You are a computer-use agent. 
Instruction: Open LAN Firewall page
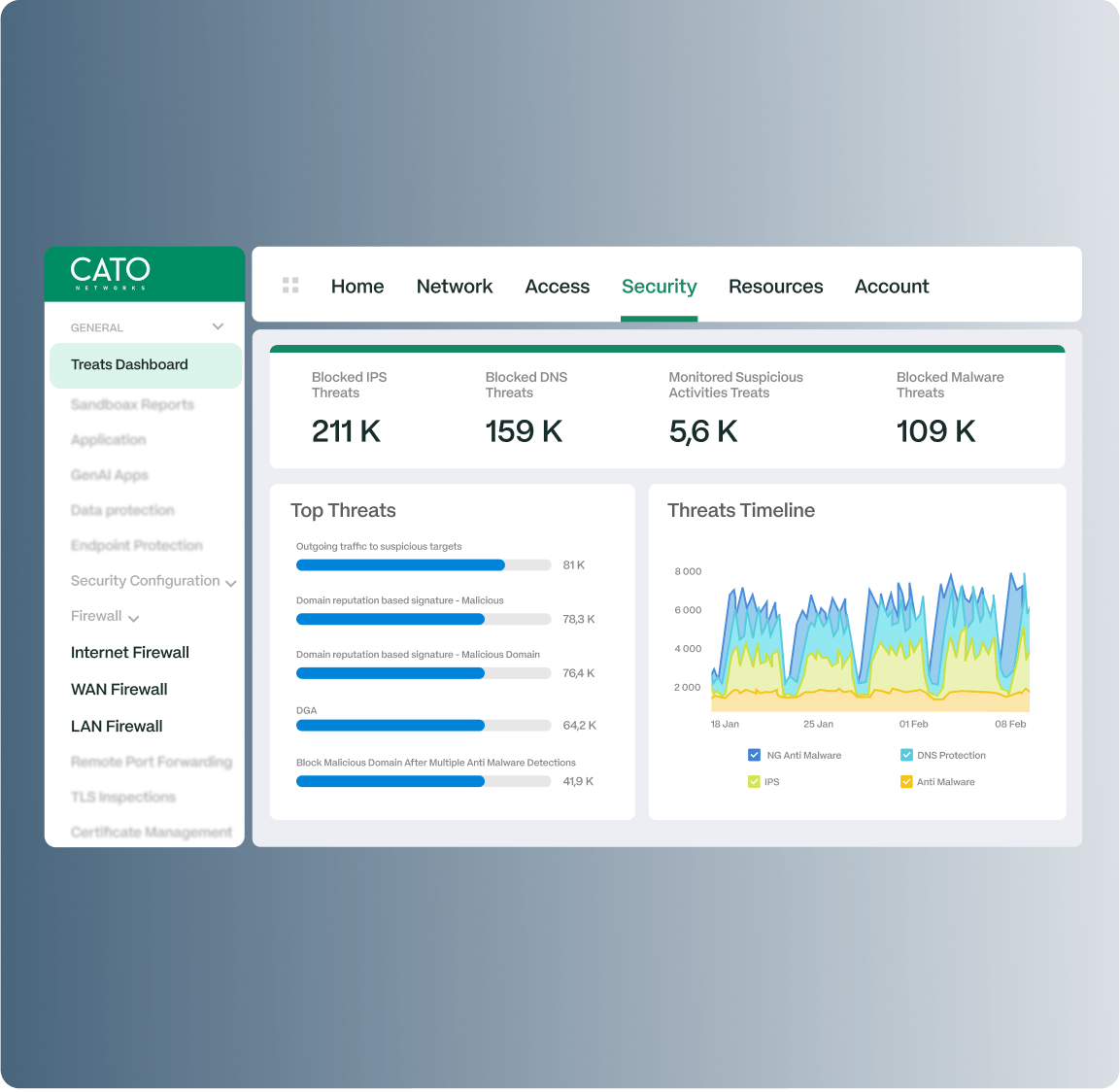[x=117, y=727]
